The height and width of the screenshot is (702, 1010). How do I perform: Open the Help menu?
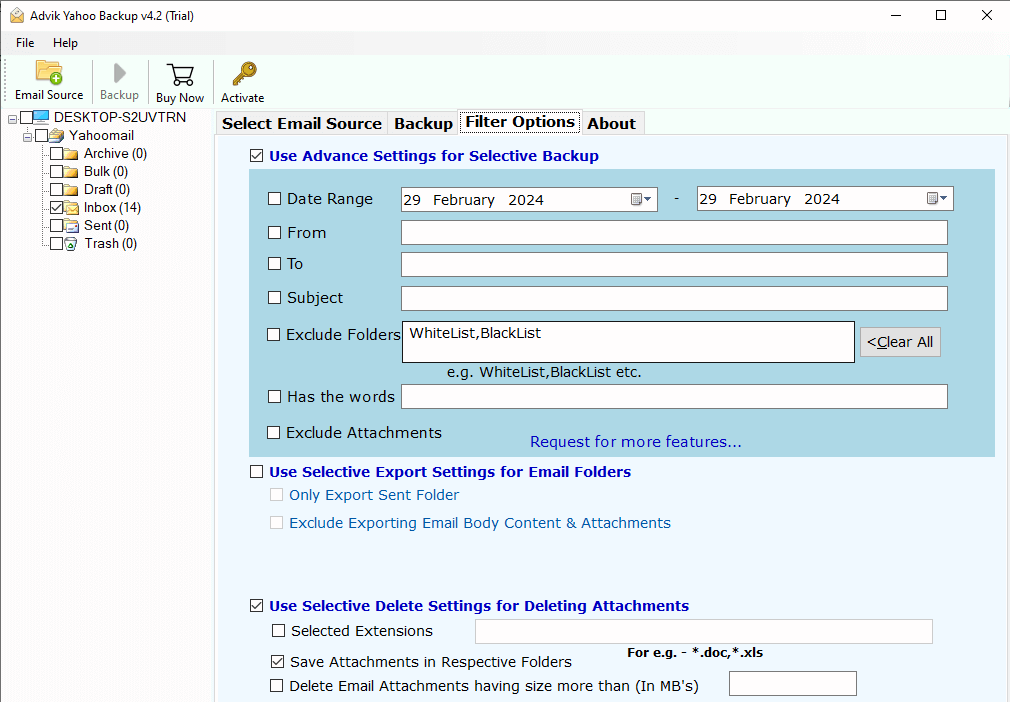coord(65,43)
